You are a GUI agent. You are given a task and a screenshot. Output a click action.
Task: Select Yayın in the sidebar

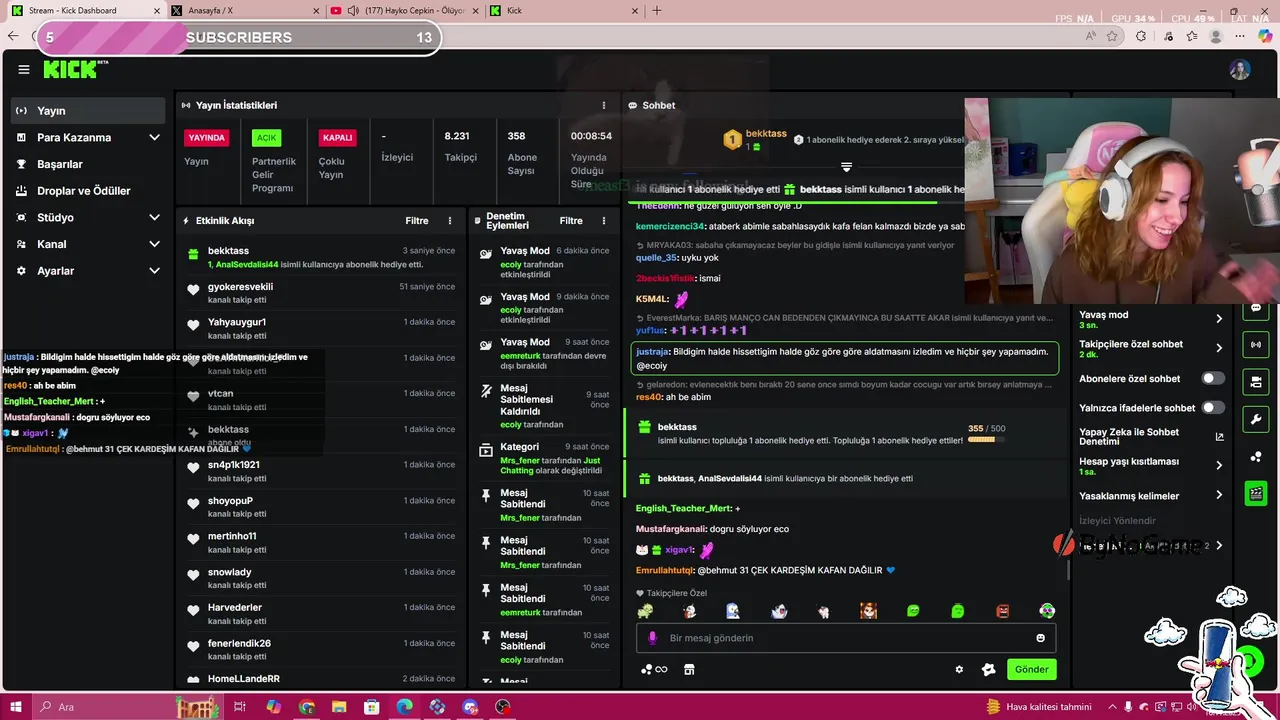[x=88, y=111]
